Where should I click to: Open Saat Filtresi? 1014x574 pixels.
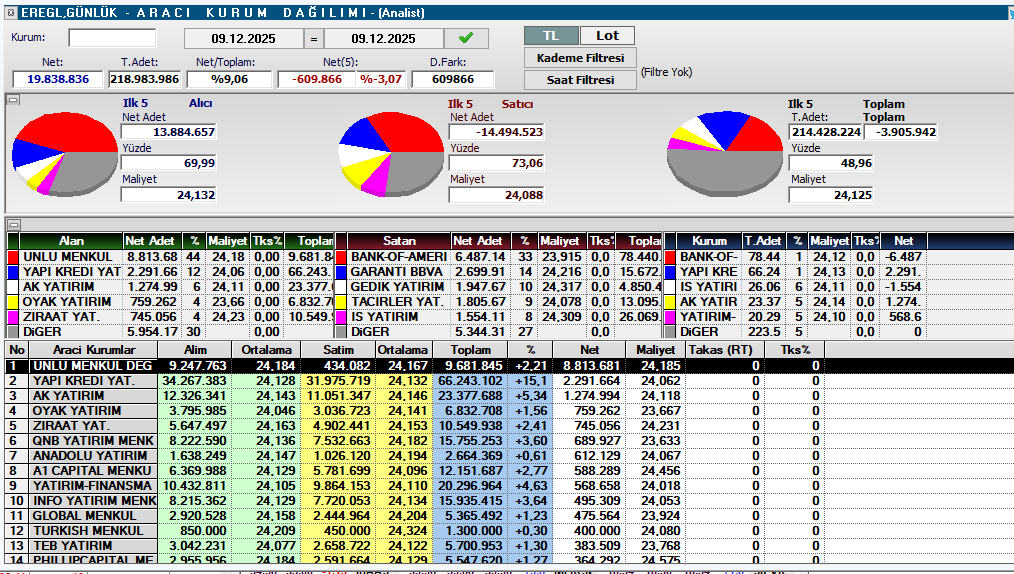click(580, 80)
